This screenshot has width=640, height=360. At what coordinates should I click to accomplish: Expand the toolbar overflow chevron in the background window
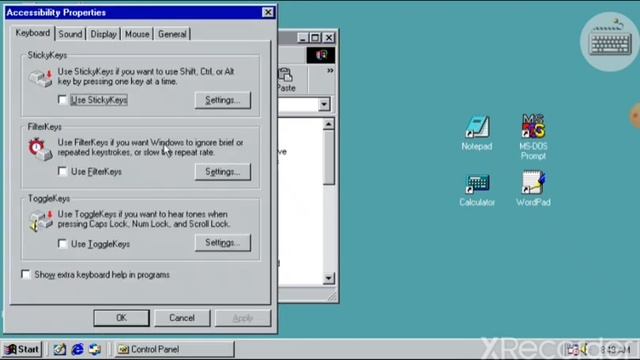pos(330,71)
